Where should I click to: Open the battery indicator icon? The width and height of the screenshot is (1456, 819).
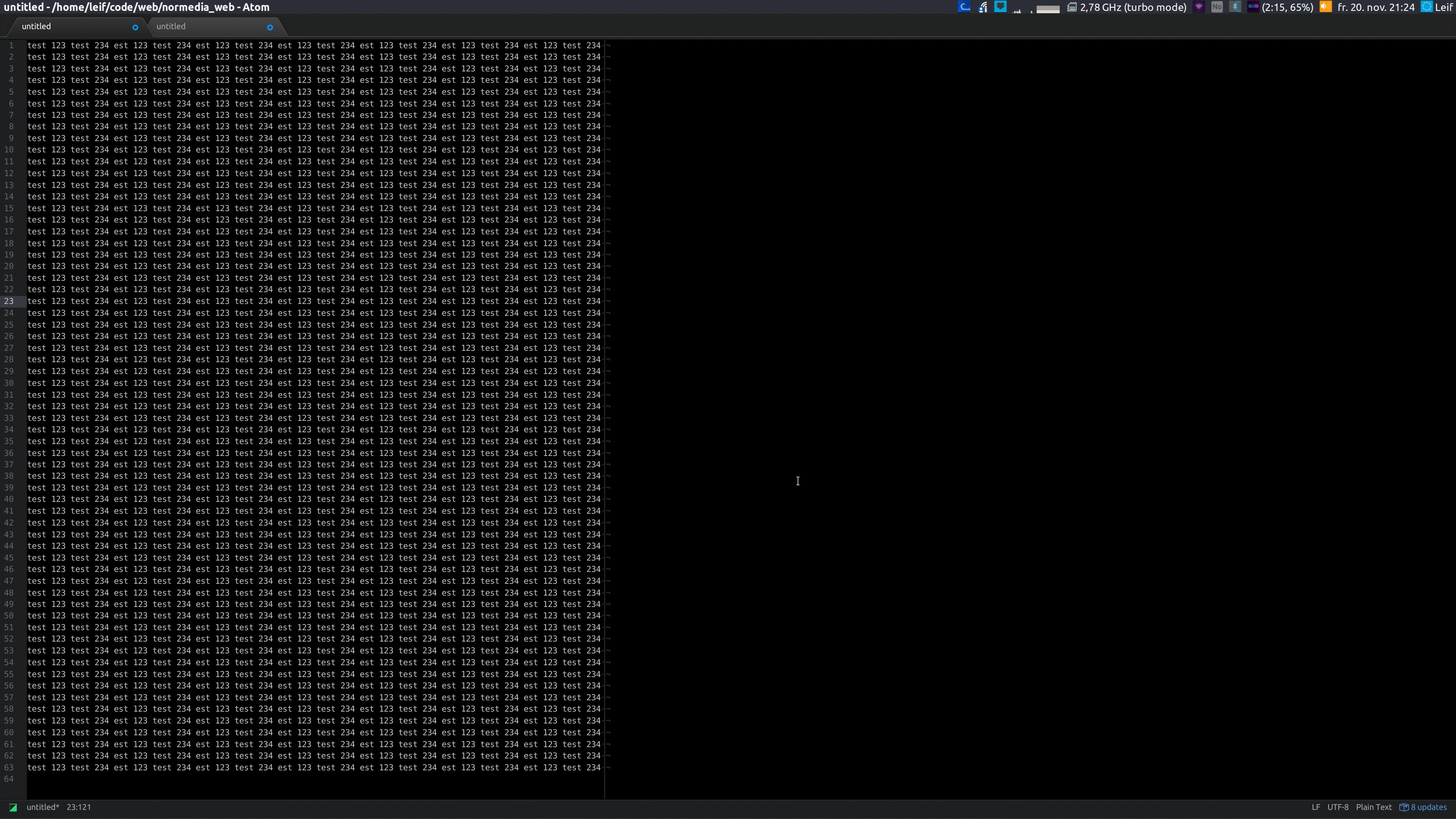[1253, 7]
